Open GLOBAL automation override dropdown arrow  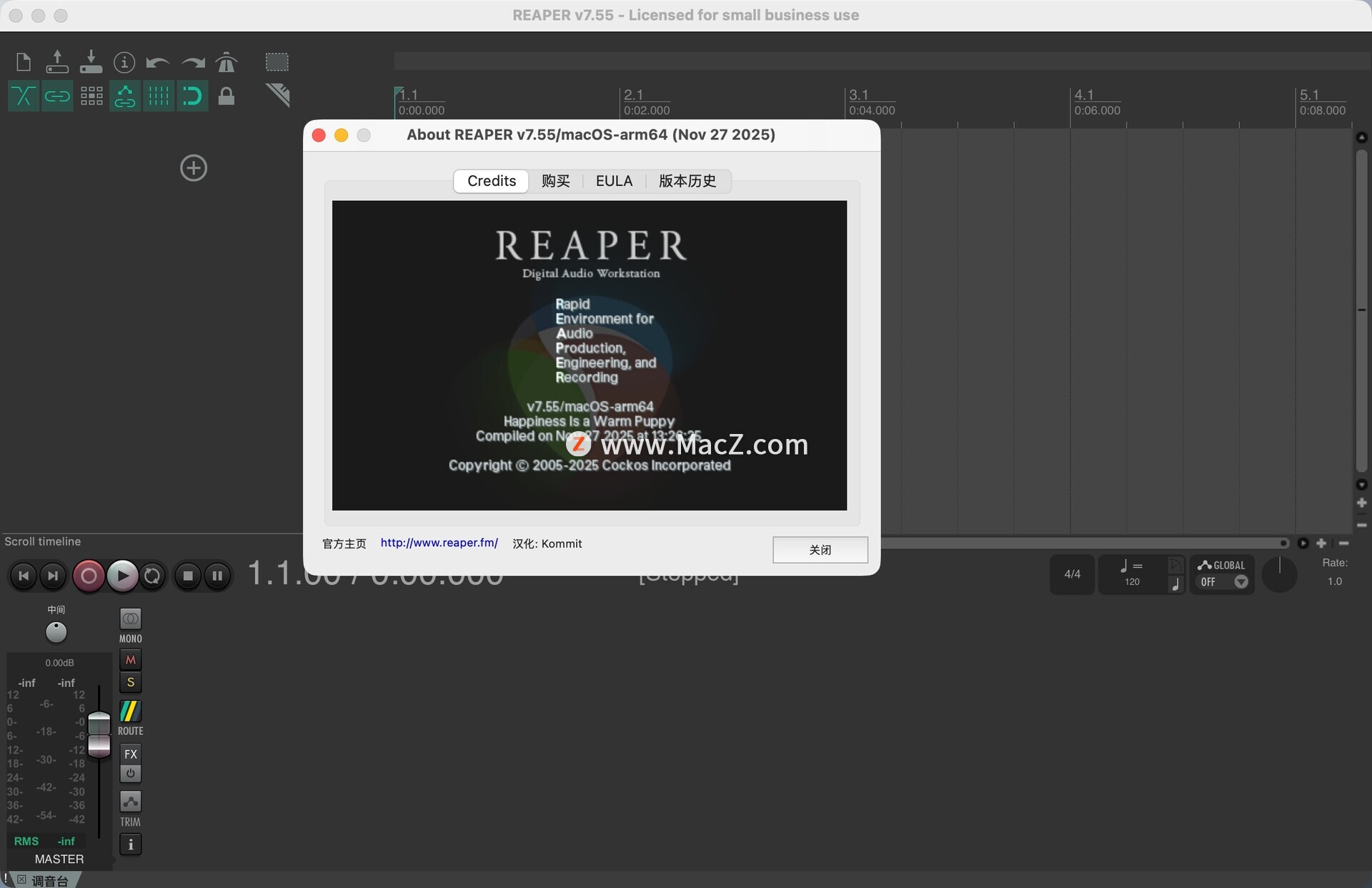click(1241, 582)
